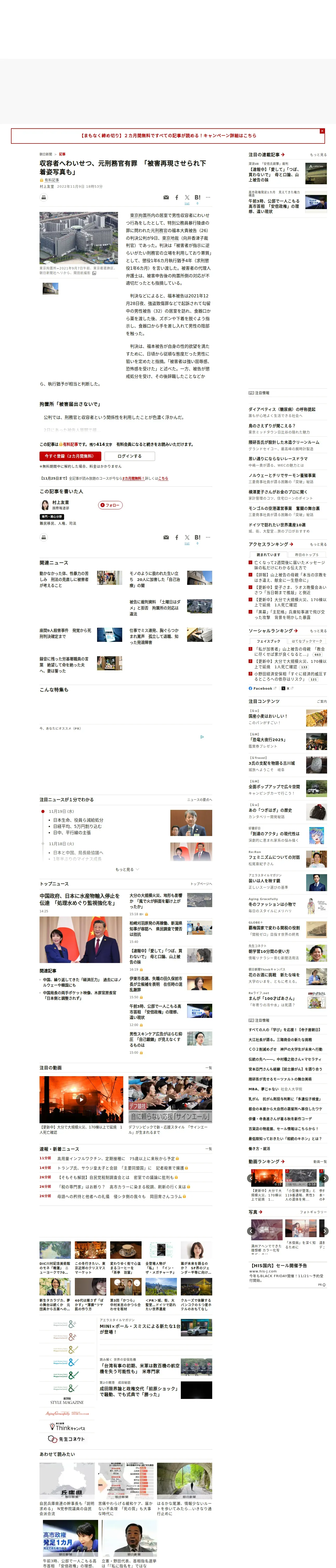Select the 読まれています ranking tab
The image size is (336, 1568).
coord(268,555)
